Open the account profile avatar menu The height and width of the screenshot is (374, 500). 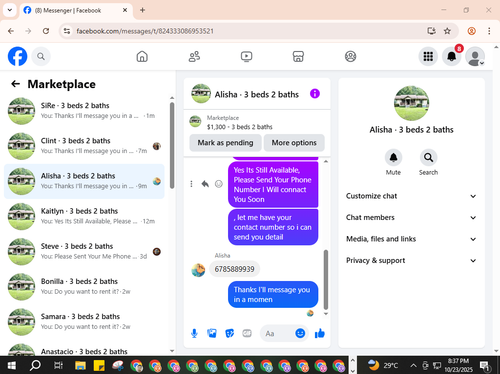coord(475,56)
